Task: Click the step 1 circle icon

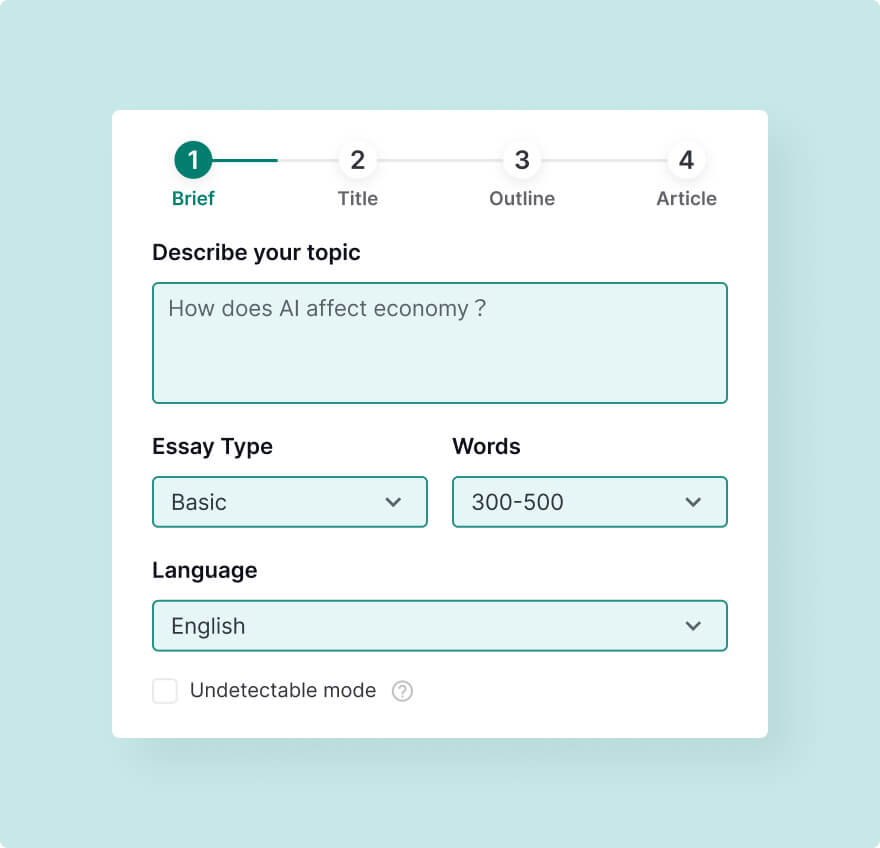Action: [x=193, y=160]
